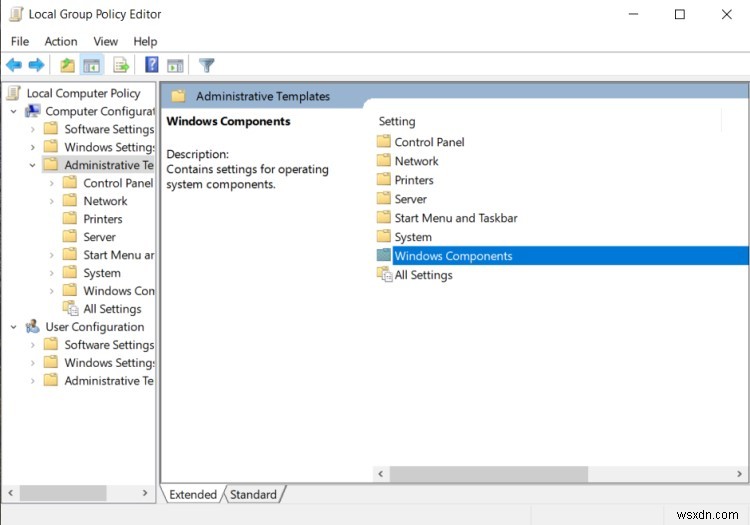
Task: Collapse the Computer Configuration node
Action: pyautogui.click(x=13, y=111)
